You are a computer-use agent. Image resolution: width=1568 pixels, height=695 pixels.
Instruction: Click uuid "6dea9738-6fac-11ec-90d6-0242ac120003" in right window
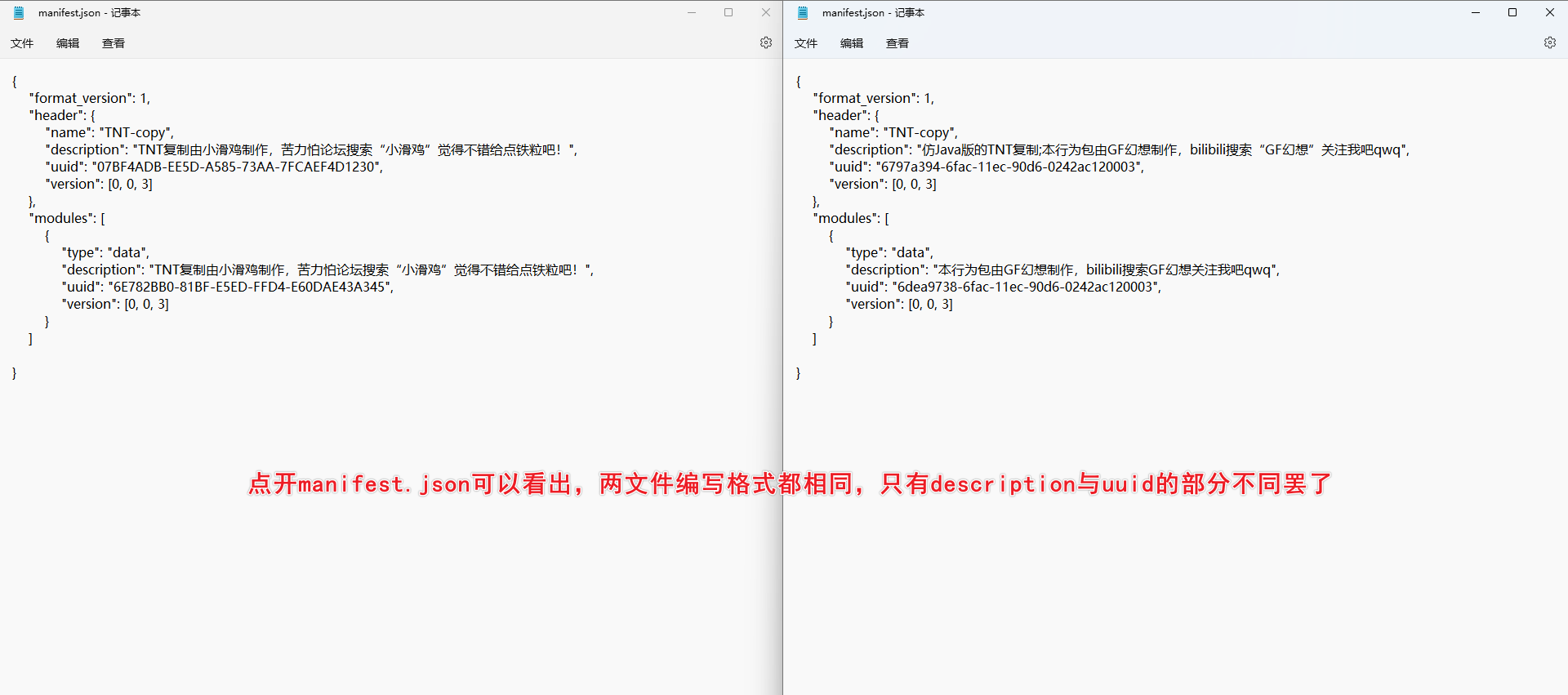point(1025,287)
